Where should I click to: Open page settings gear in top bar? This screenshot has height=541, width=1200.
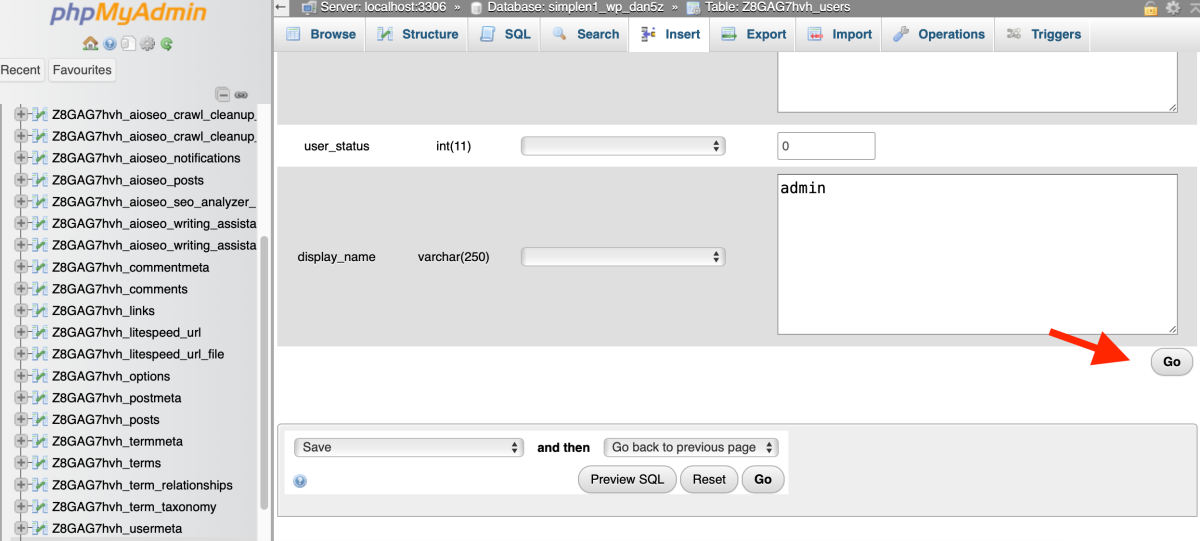pos(1172,7)
